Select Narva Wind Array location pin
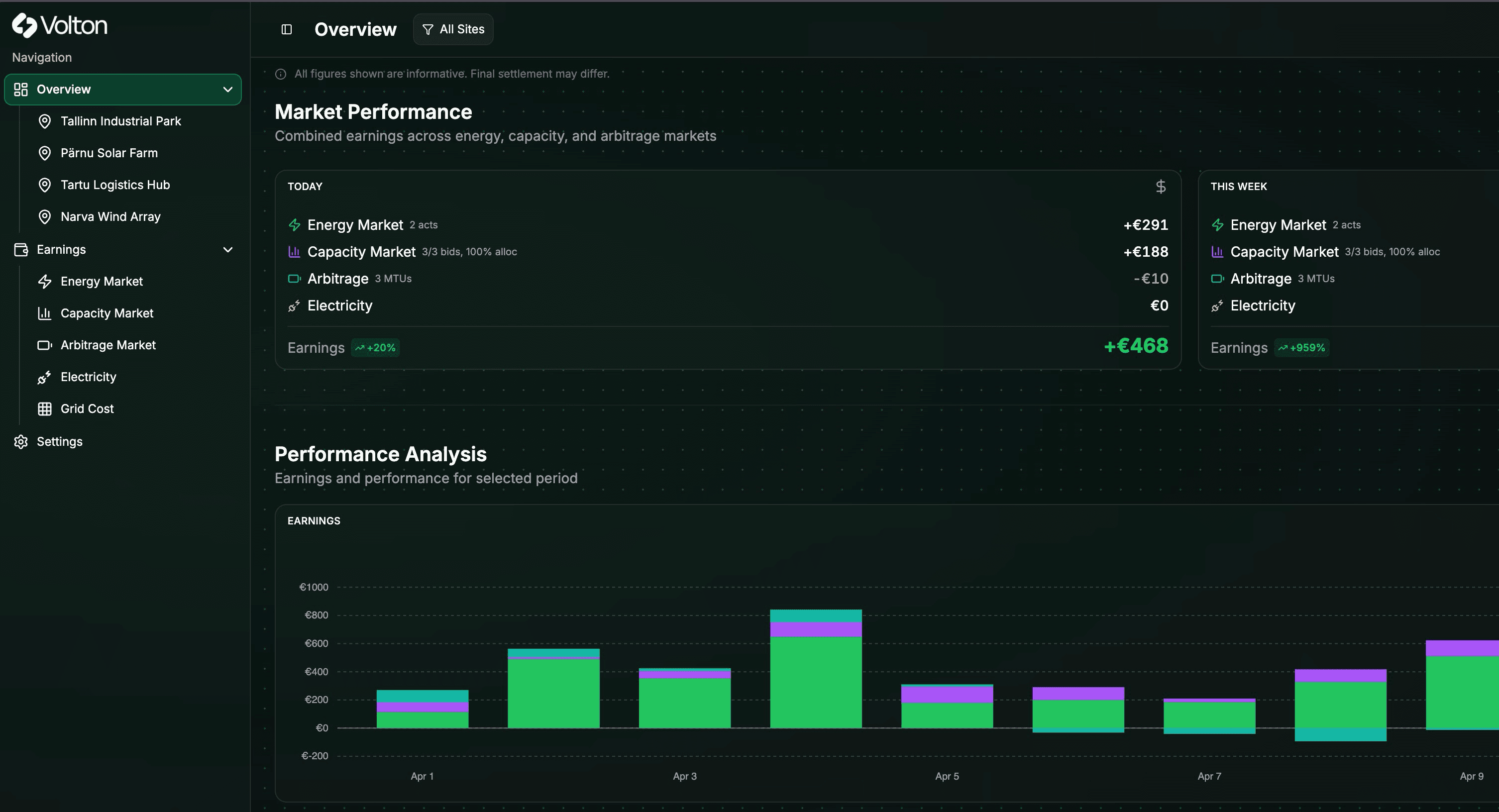This screenshot has height=812, width=1499. tap(45, 217)
